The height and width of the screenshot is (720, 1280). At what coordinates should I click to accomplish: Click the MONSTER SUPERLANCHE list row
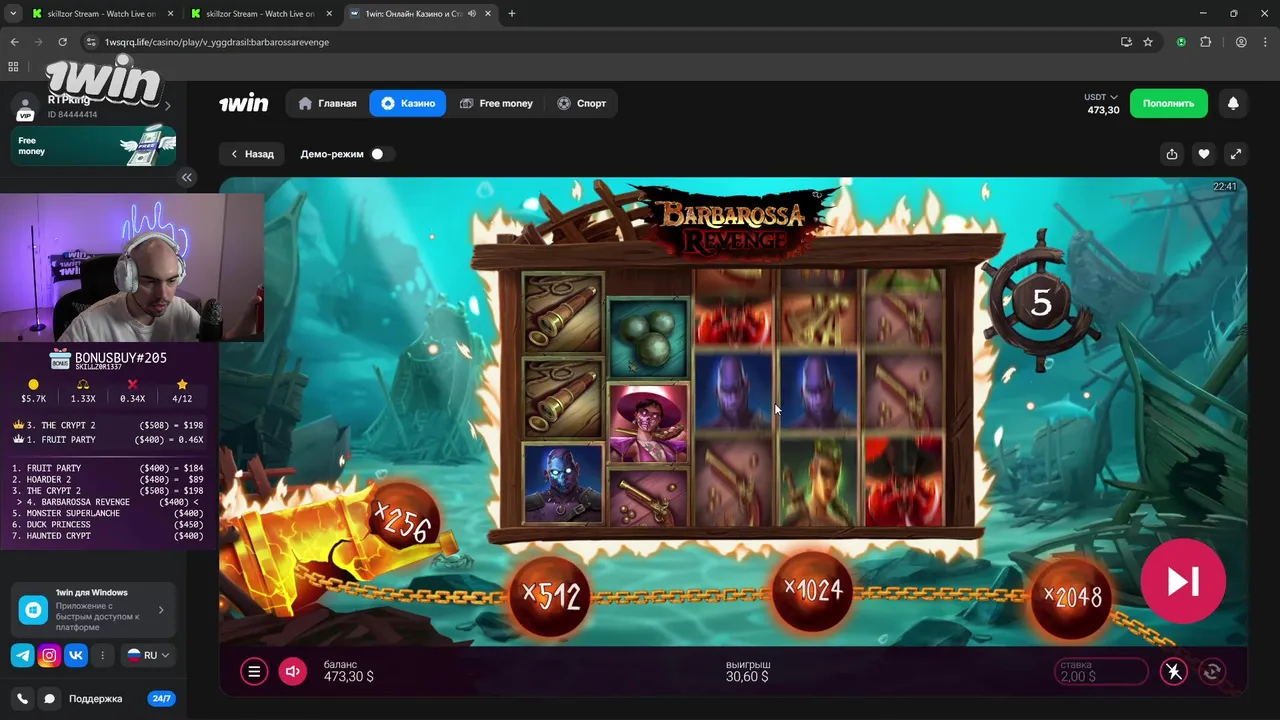pos(108,513)
